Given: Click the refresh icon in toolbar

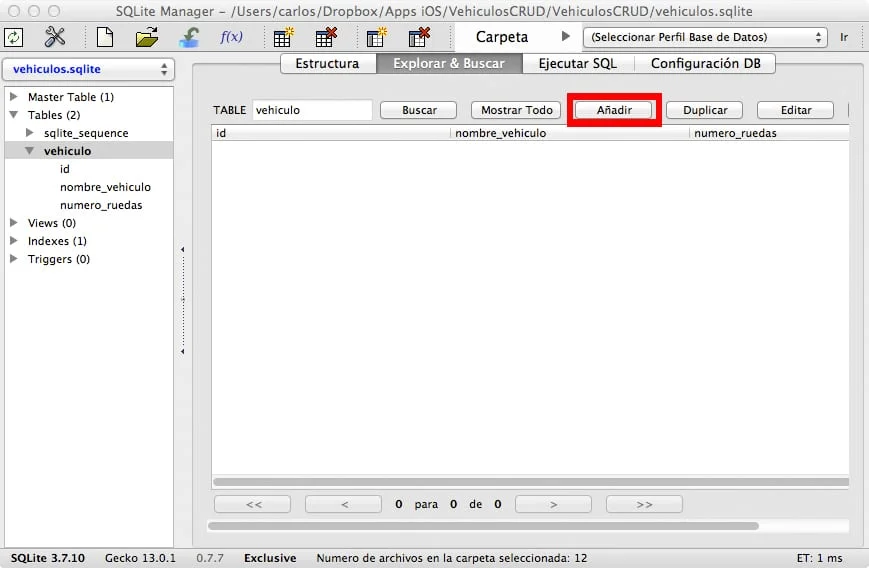Looking at the screenshot, I should 13,37.
